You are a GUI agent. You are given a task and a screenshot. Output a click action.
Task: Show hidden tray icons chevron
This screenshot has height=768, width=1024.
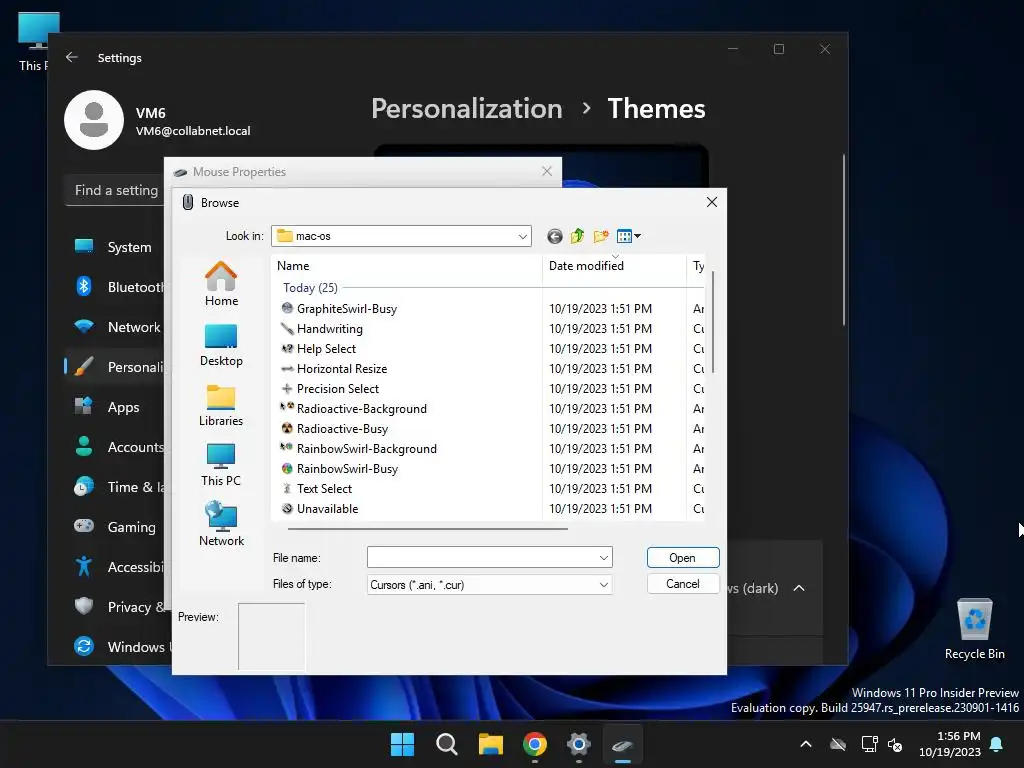tap(806, 744)
